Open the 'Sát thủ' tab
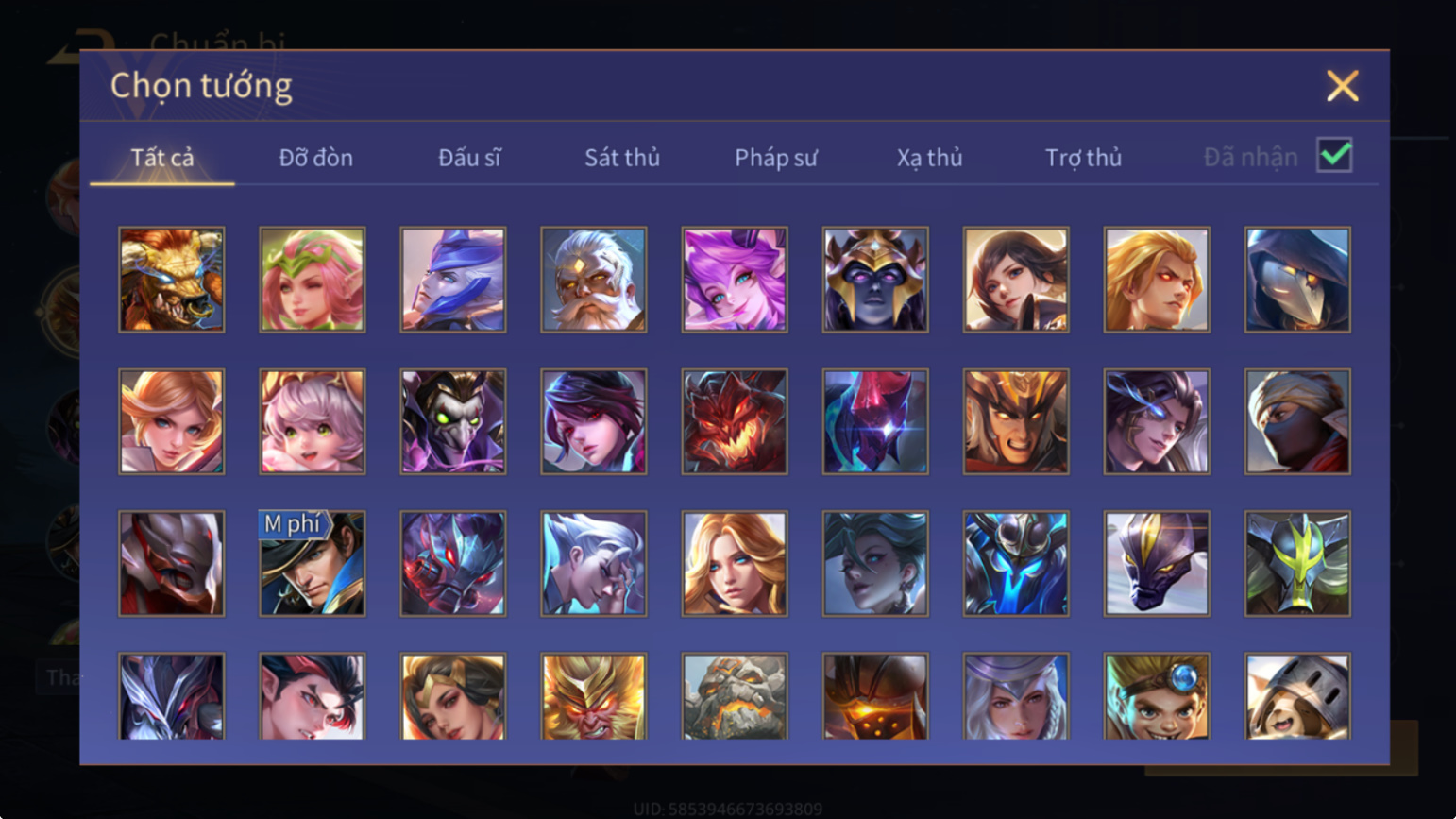 tap(621, 158)
